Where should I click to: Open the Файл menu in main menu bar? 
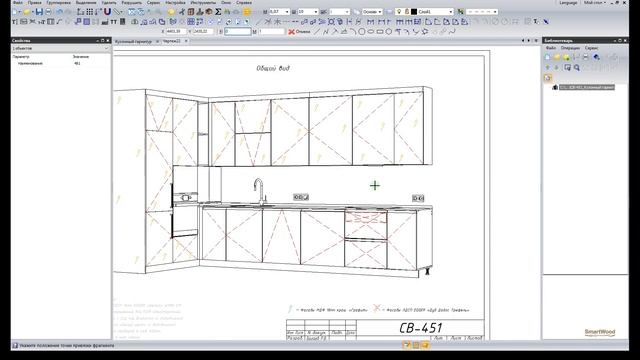tap(18, 2)
